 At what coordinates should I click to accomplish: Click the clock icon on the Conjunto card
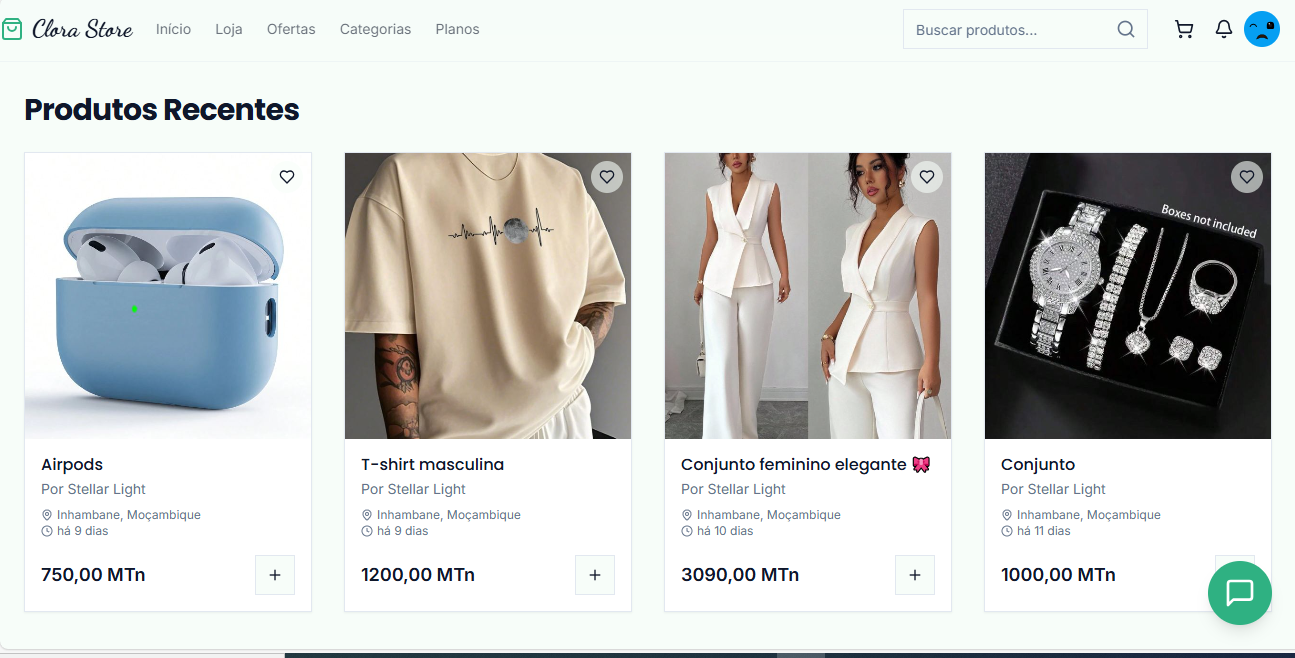pos(1006,530)
